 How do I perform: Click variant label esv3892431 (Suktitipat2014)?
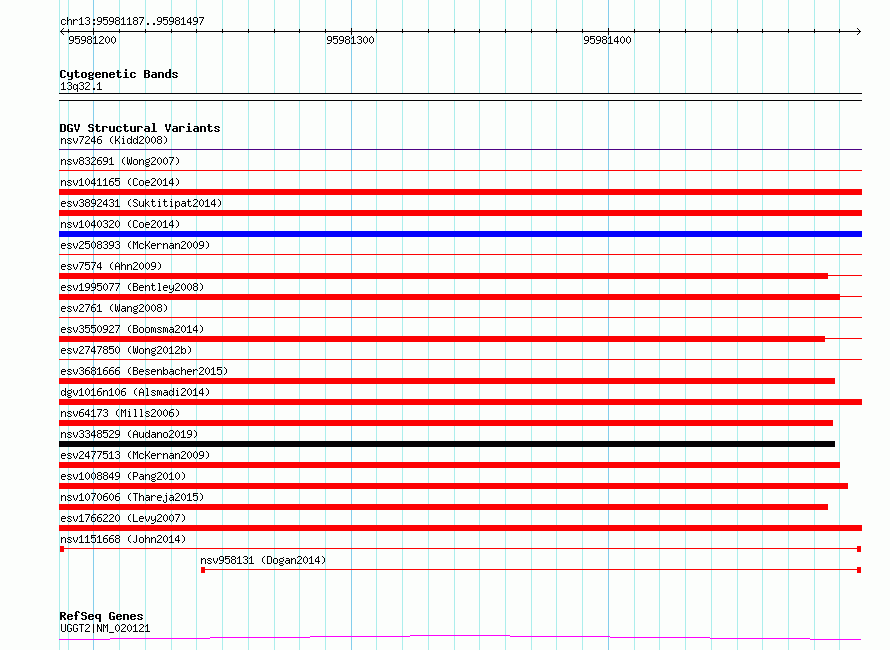pos(141,203)
